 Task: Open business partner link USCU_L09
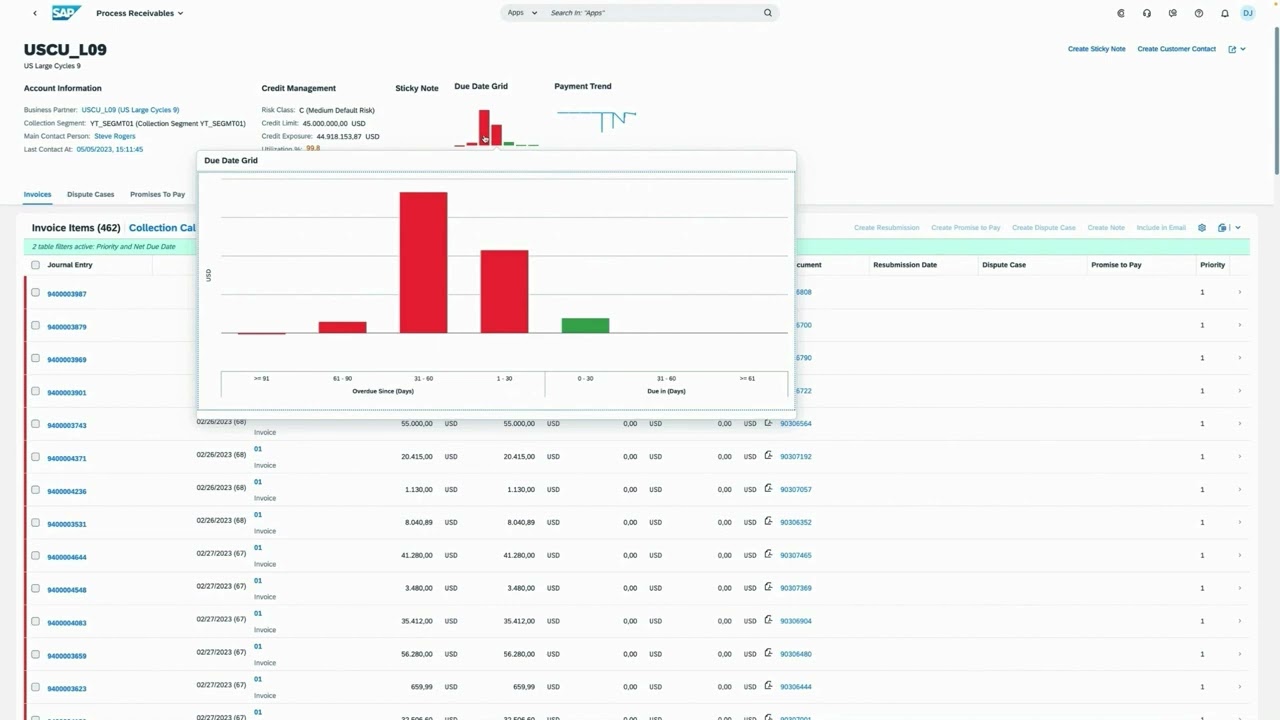click(x=130, y=110)
